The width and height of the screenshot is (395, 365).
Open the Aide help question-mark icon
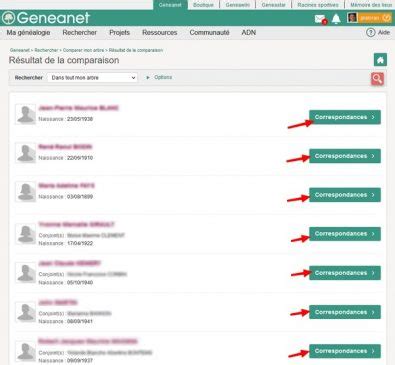pyautogui.click(x=370, y=32)
